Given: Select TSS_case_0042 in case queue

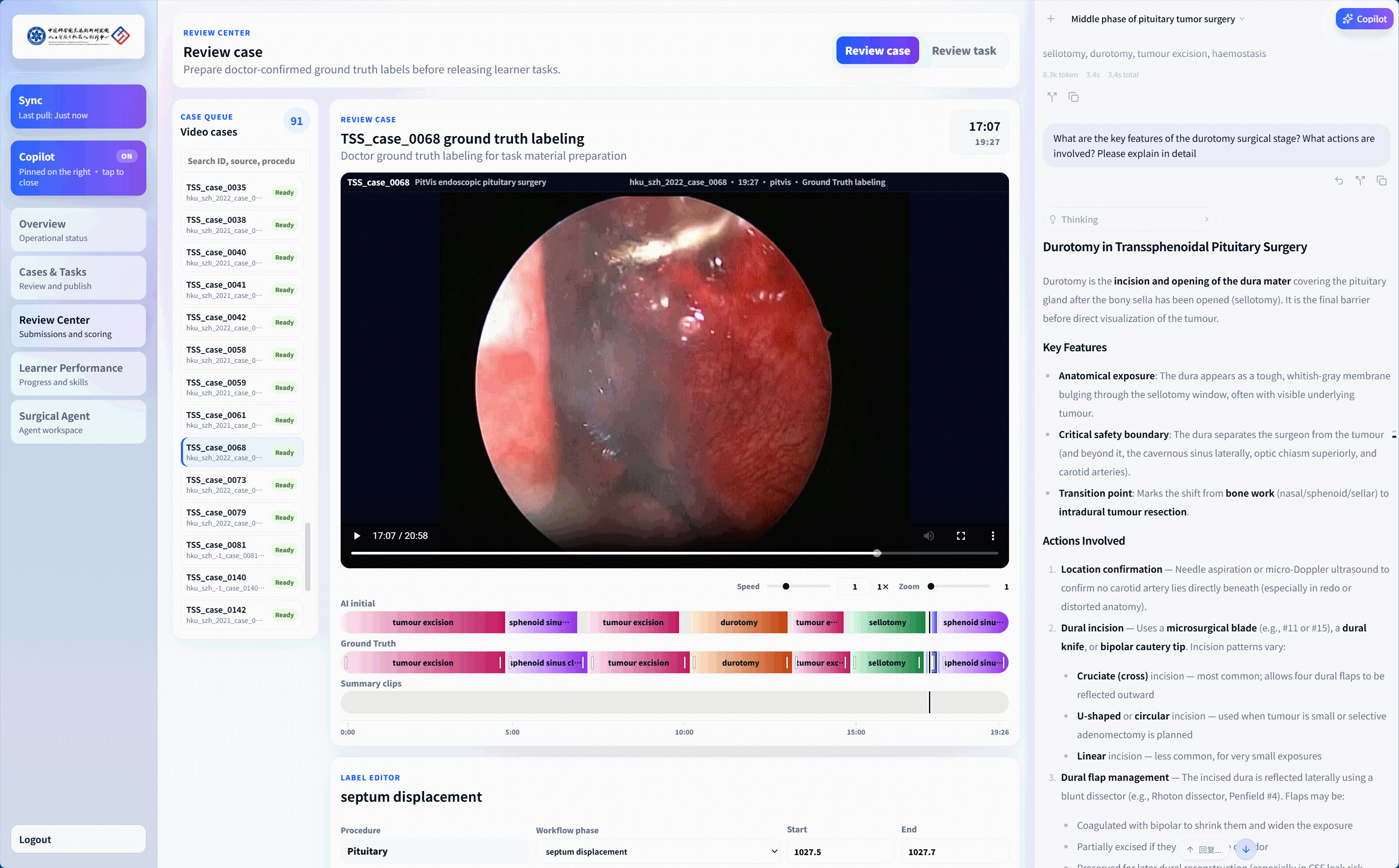Looking at the screenshot, I should tap(242, 322).
